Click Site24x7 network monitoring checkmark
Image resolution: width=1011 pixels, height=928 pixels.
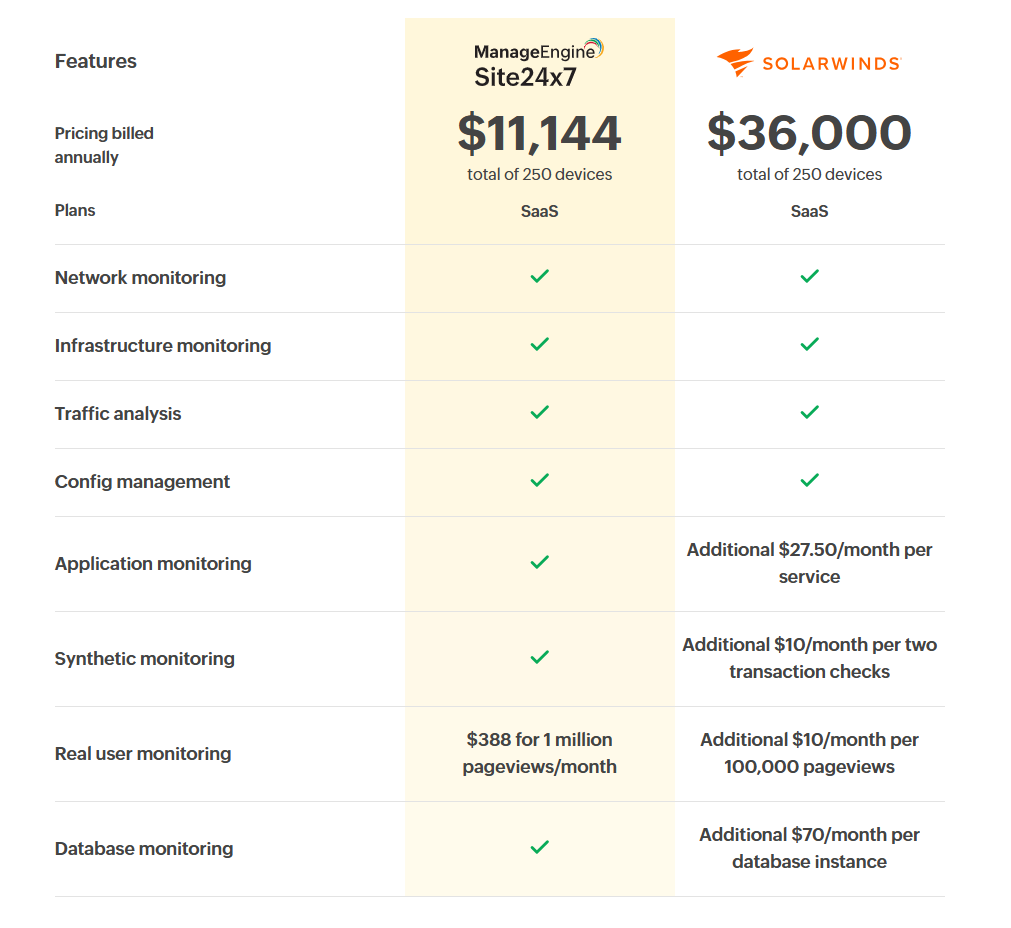540,276
